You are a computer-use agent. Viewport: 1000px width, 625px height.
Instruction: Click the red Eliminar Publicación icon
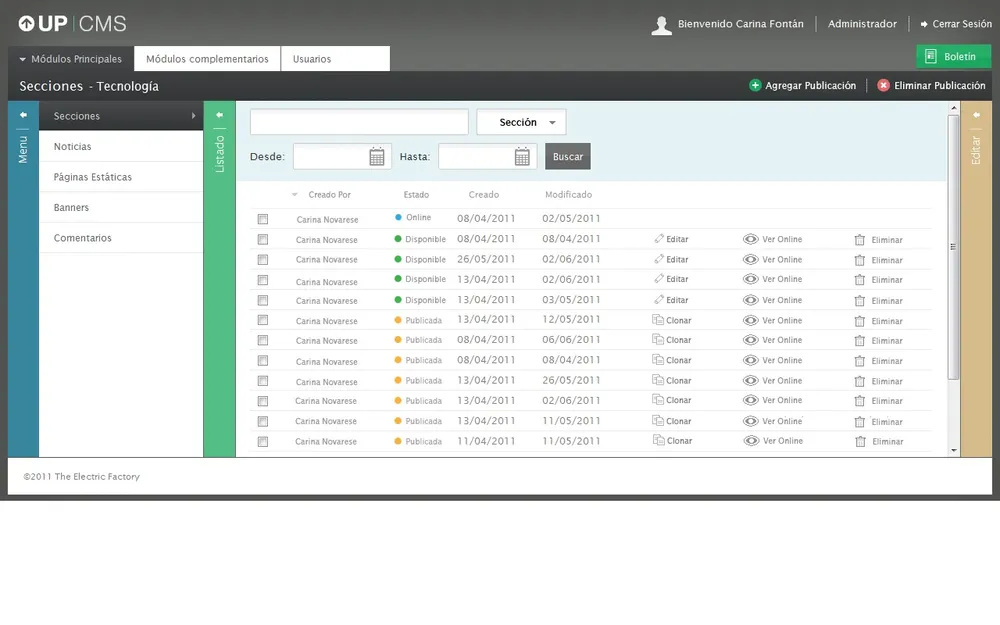tap(883, 86)
